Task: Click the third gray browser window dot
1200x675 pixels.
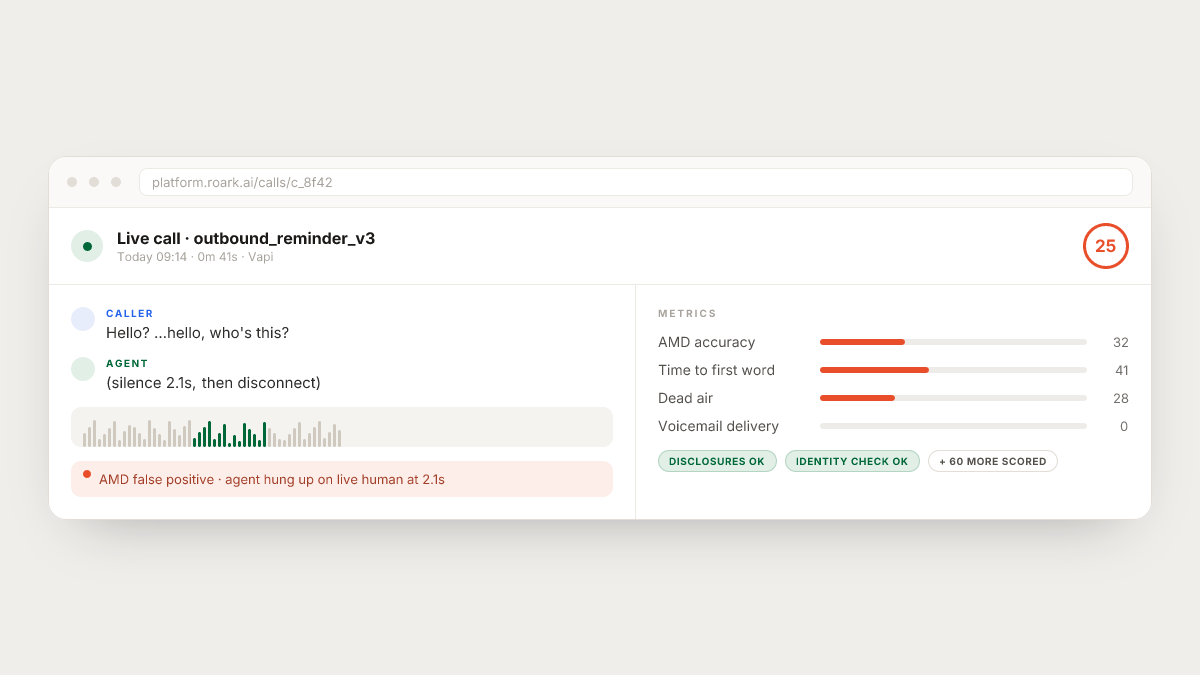Action: (x=116, y=182)
